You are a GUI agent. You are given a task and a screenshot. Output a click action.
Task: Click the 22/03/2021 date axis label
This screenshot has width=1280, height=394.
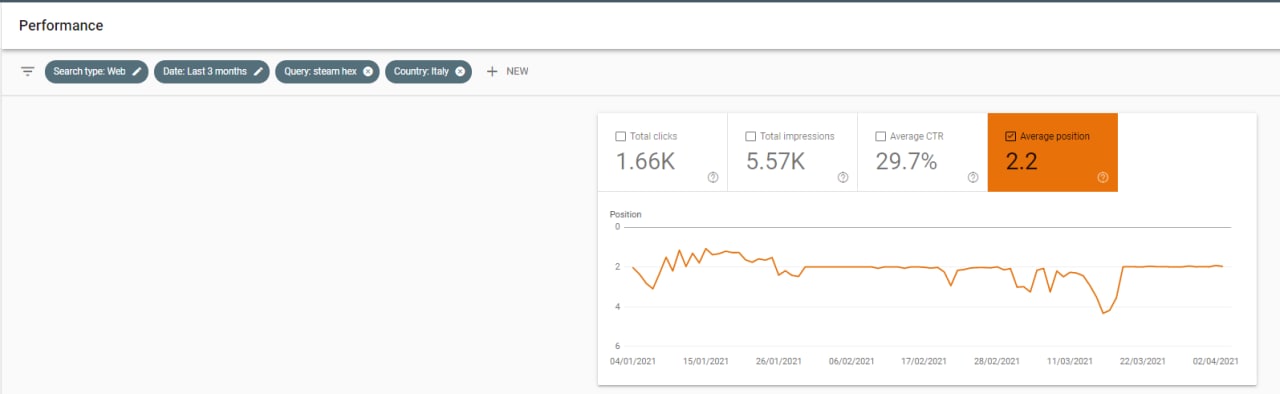click(x=1143, y=361)
